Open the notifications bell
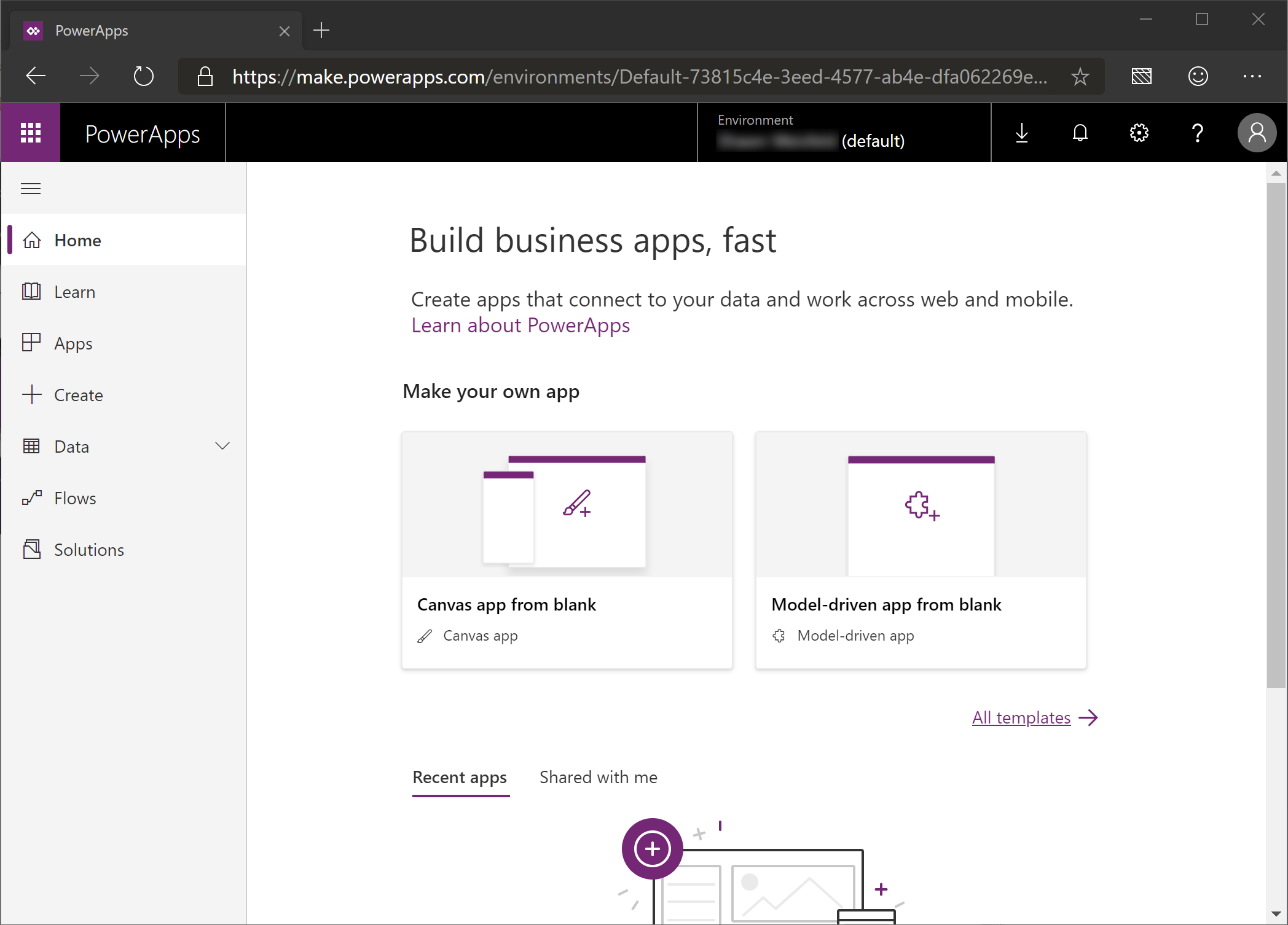Viewport: 1288px width, 925px height. coord(1080,133)
